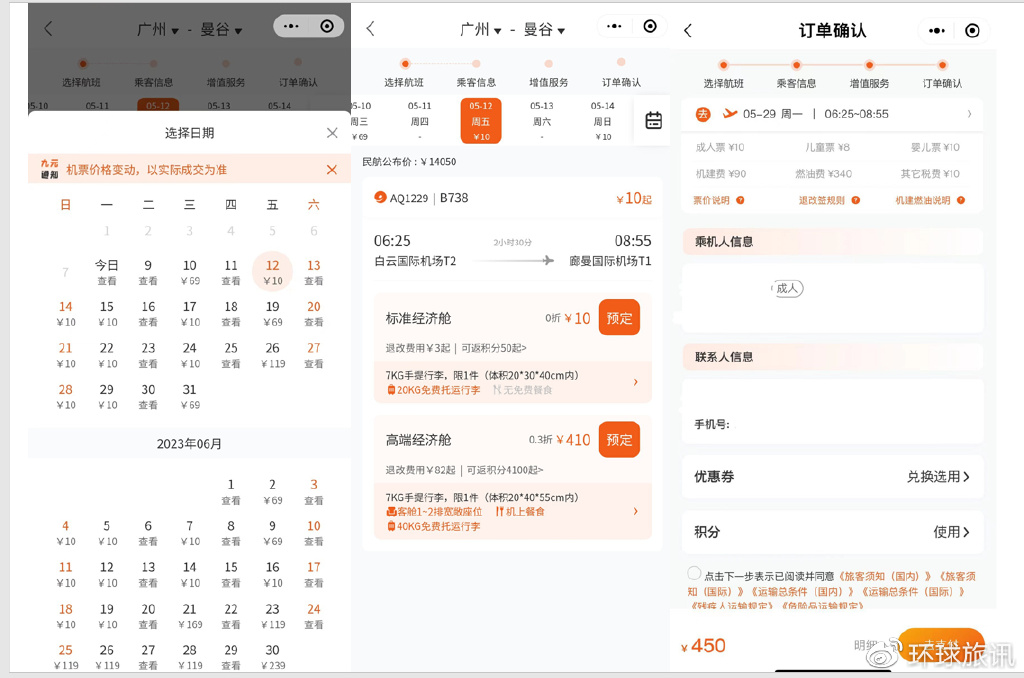This screenshot has width=1024, height=678.
Task: Click the 票价说明 question mark icon
Action: (740, 199)
